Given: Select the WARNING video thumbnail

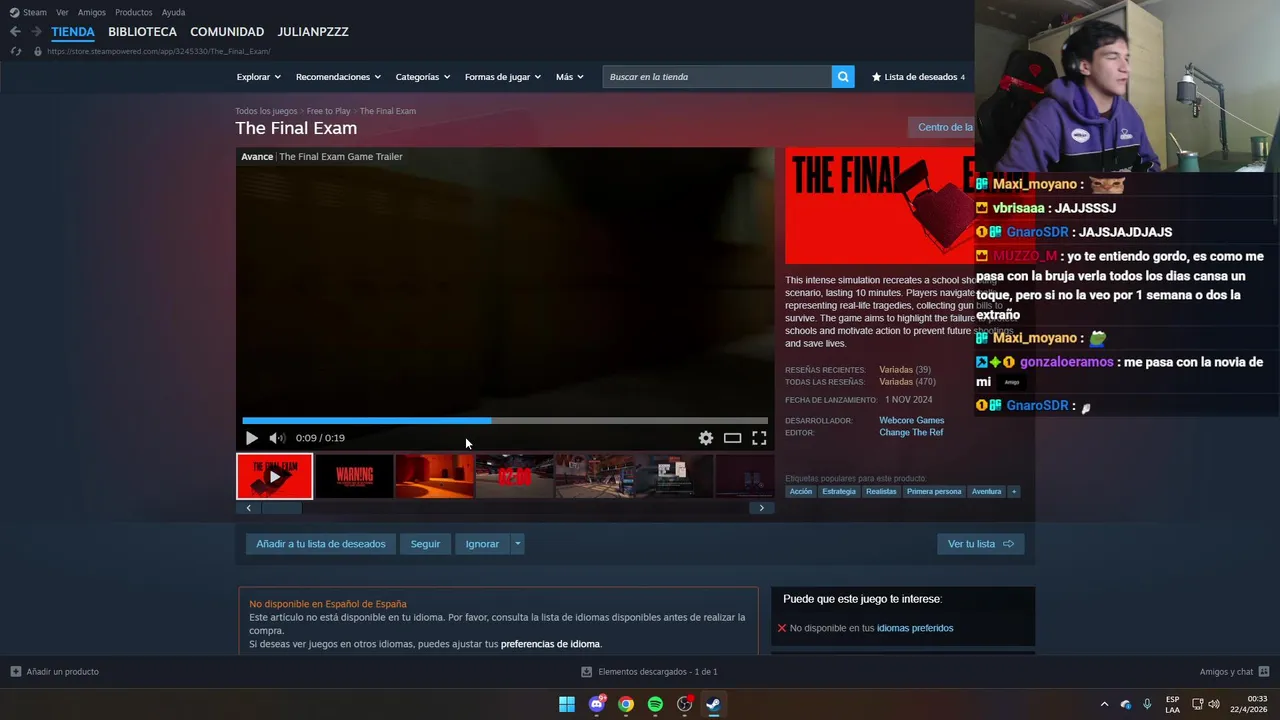Looking at the screenshot, I should pyautogui.click(x=354, y=476).
